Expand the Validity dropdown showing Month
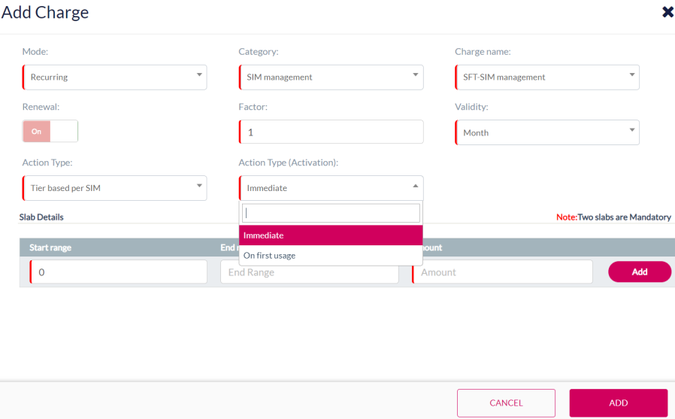 546,132
